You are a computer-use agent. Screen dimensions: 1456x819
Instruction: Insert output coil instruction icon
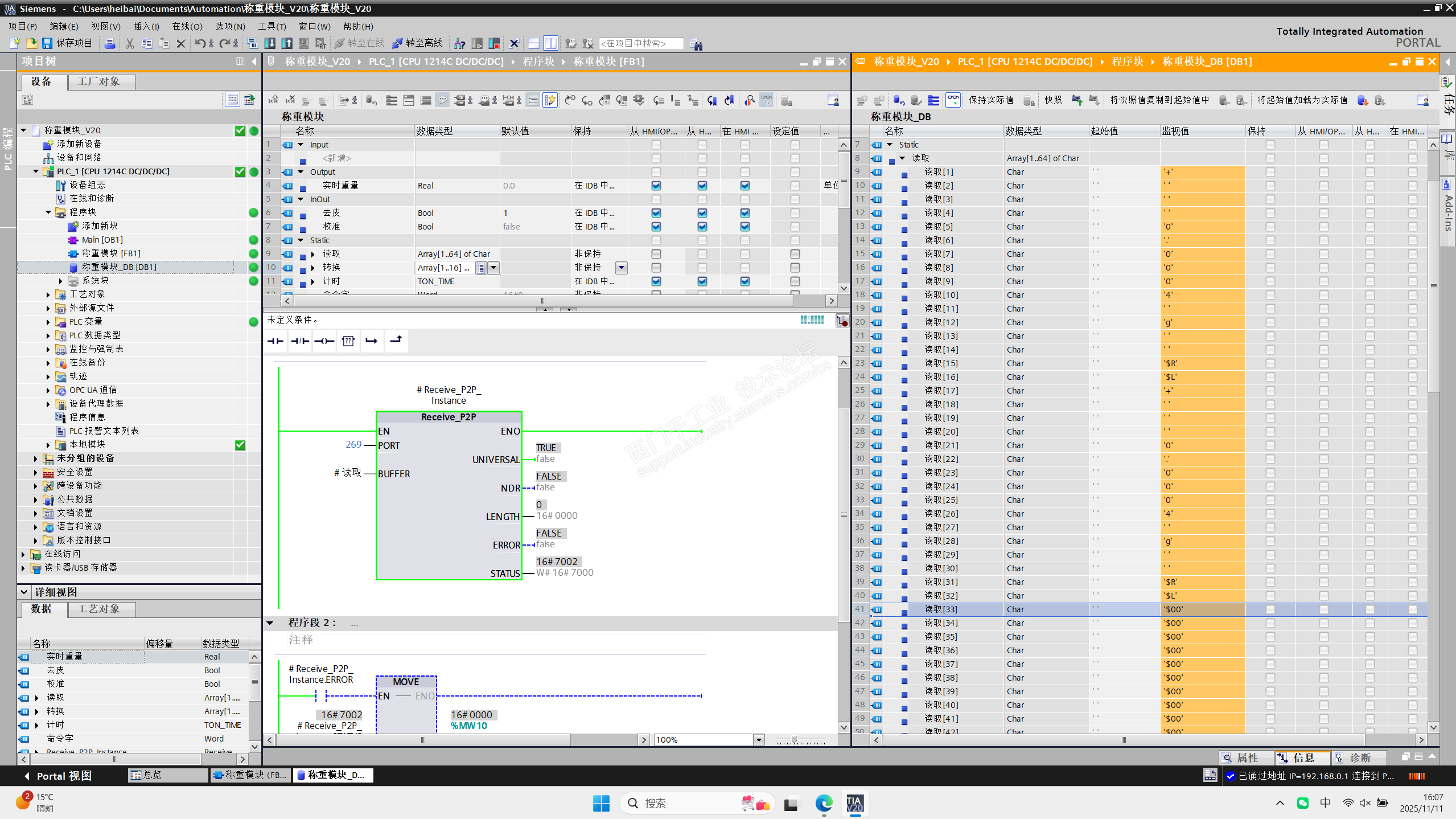pyautogui.click(x=324, y=341)
